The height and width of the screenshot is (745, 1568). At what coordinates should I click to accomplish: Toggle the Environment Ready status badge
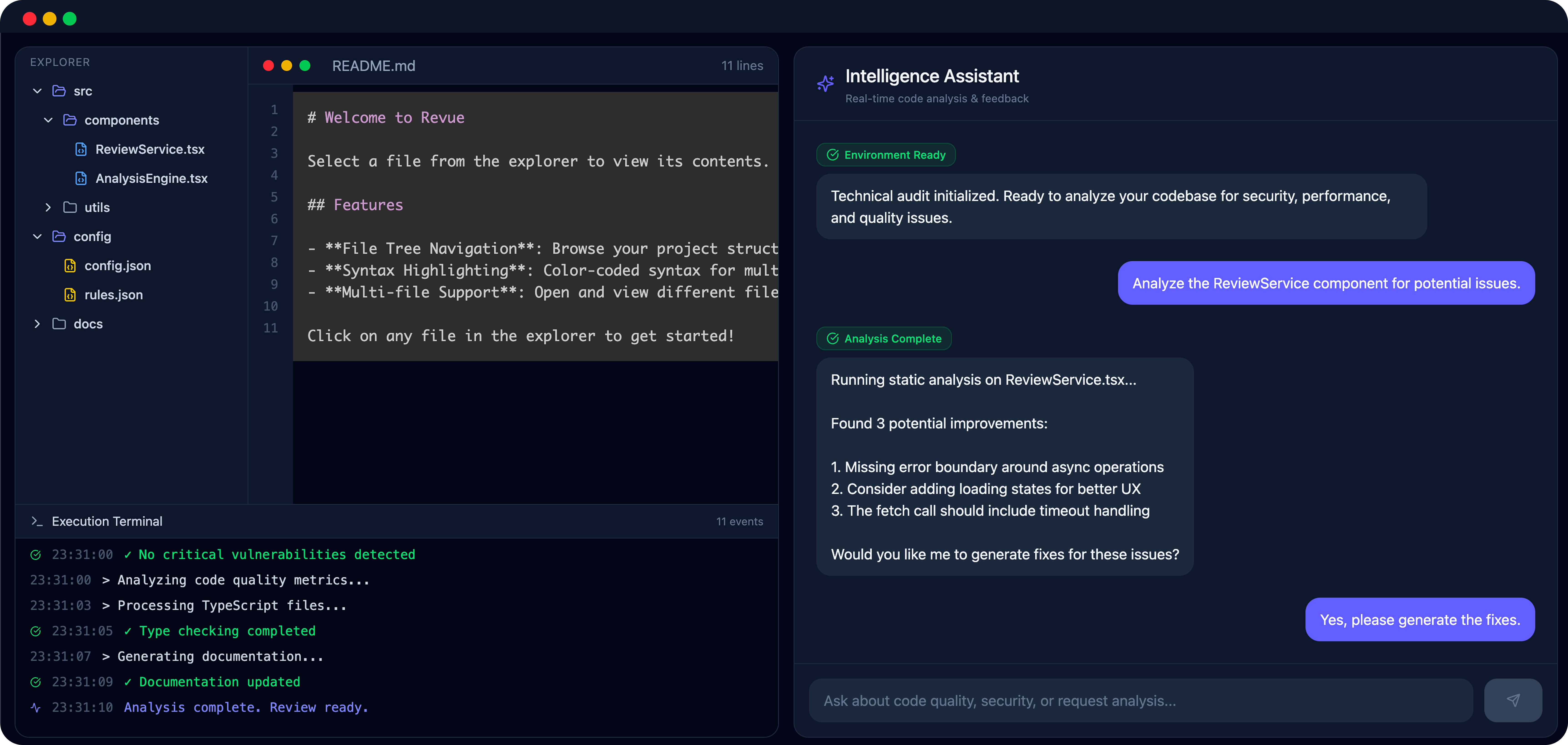(x=886, y=155)
